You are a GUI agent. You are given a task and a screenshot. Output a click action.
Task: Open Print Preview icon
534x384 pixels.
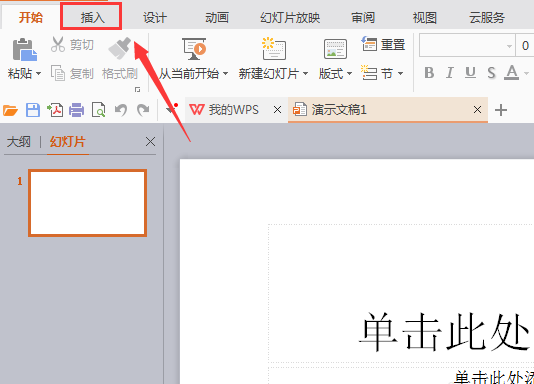point(98,110)
